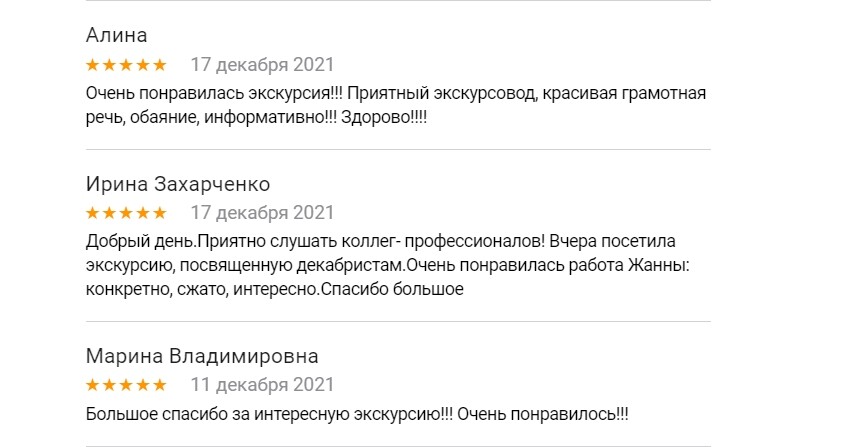Click third star in Алина's rating

[126, 65]
